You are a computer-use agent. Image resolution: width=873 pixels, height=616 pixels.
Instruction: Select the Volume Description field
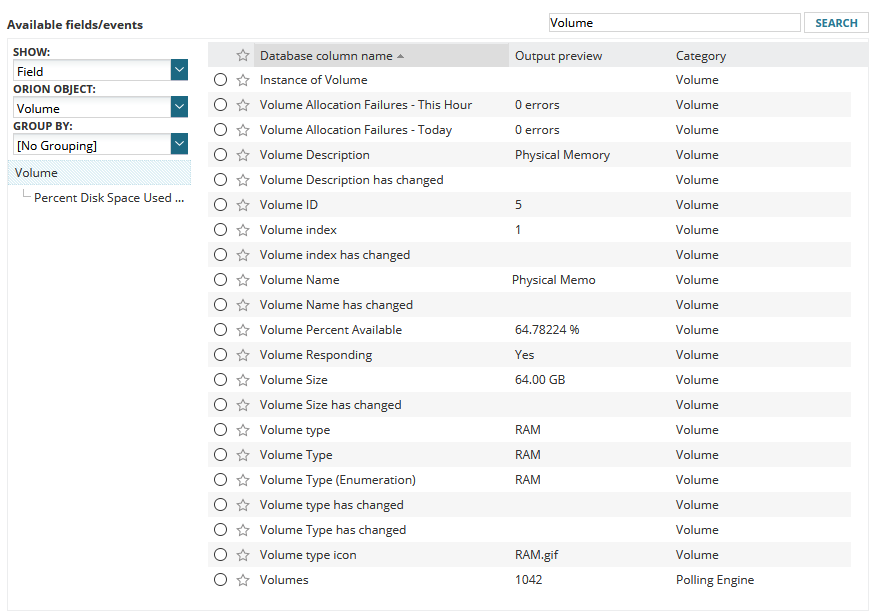[x=220, y=154]
